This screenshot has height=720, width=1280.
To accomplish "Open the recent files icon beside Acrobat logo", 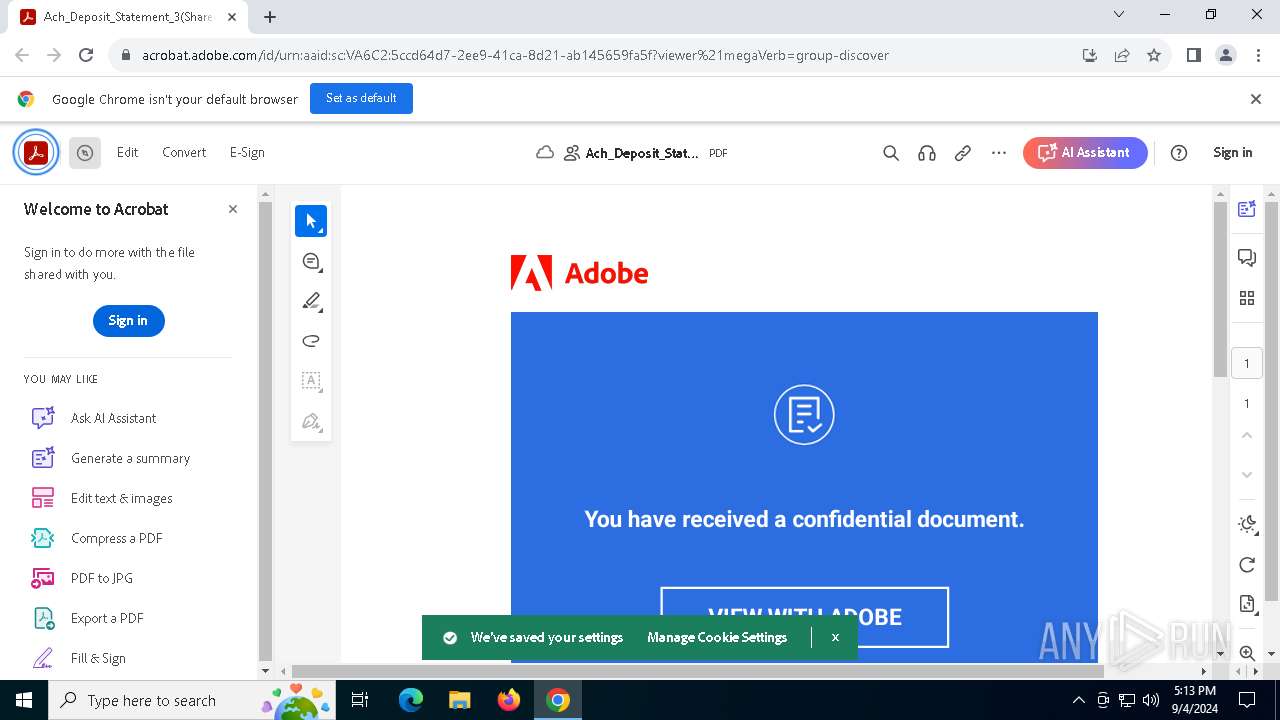I will coord(85,153).
